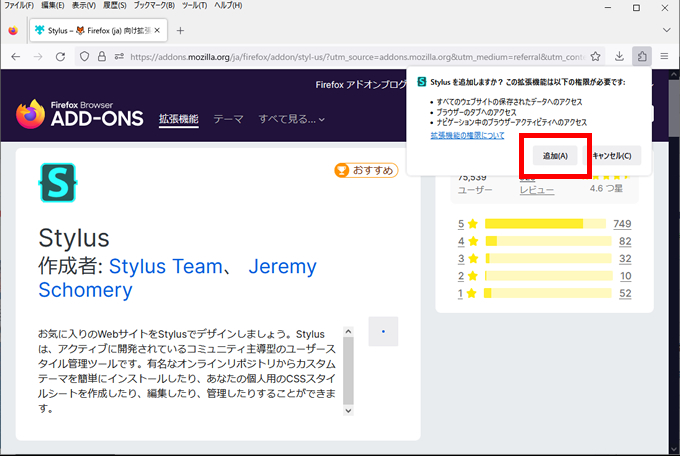Bookmark this page with the star icon

point(595,56)
